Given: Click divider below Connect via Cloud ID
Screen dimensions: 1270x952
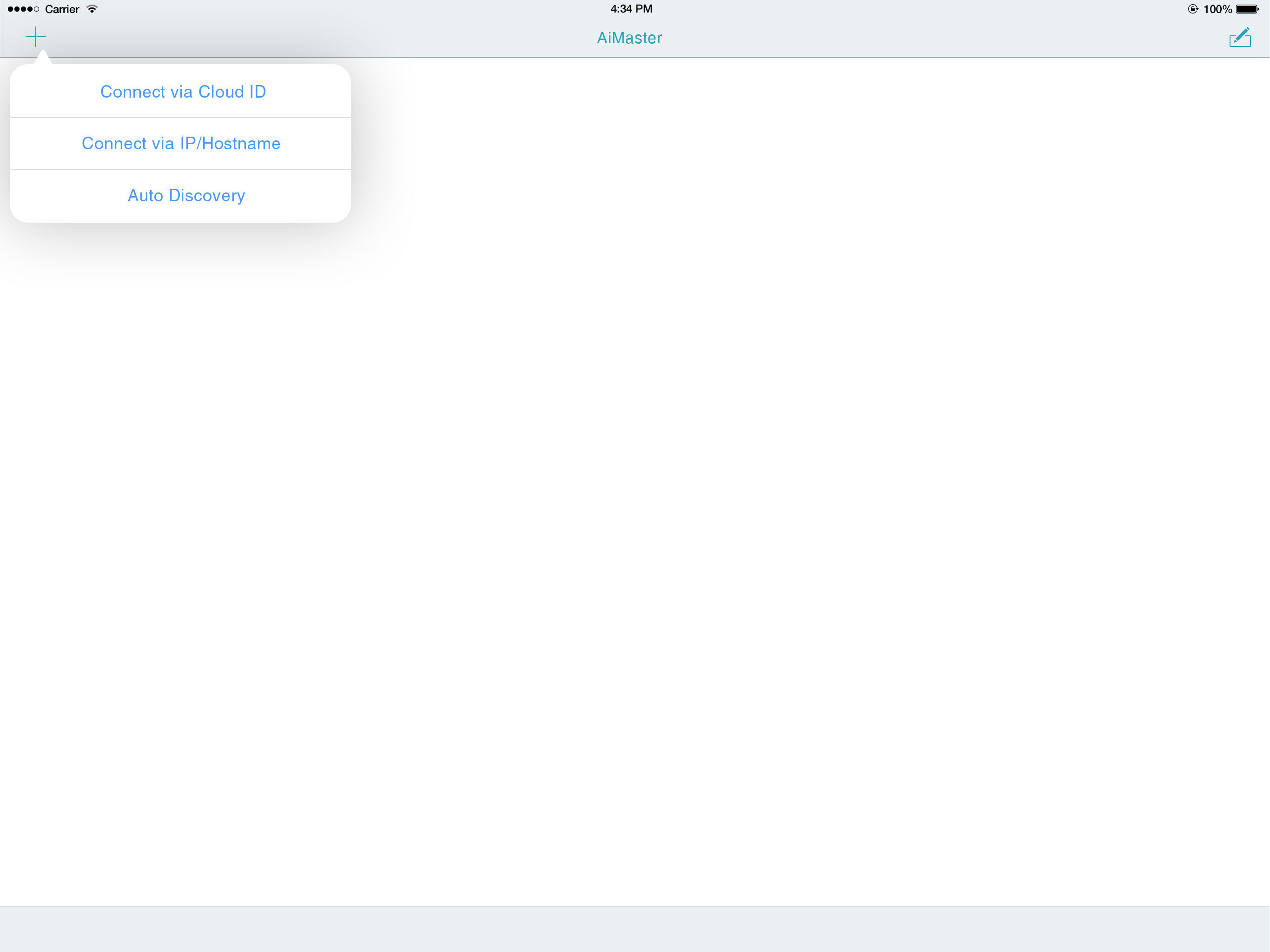Looking at the screenshot, I should (x=180, y=118).
